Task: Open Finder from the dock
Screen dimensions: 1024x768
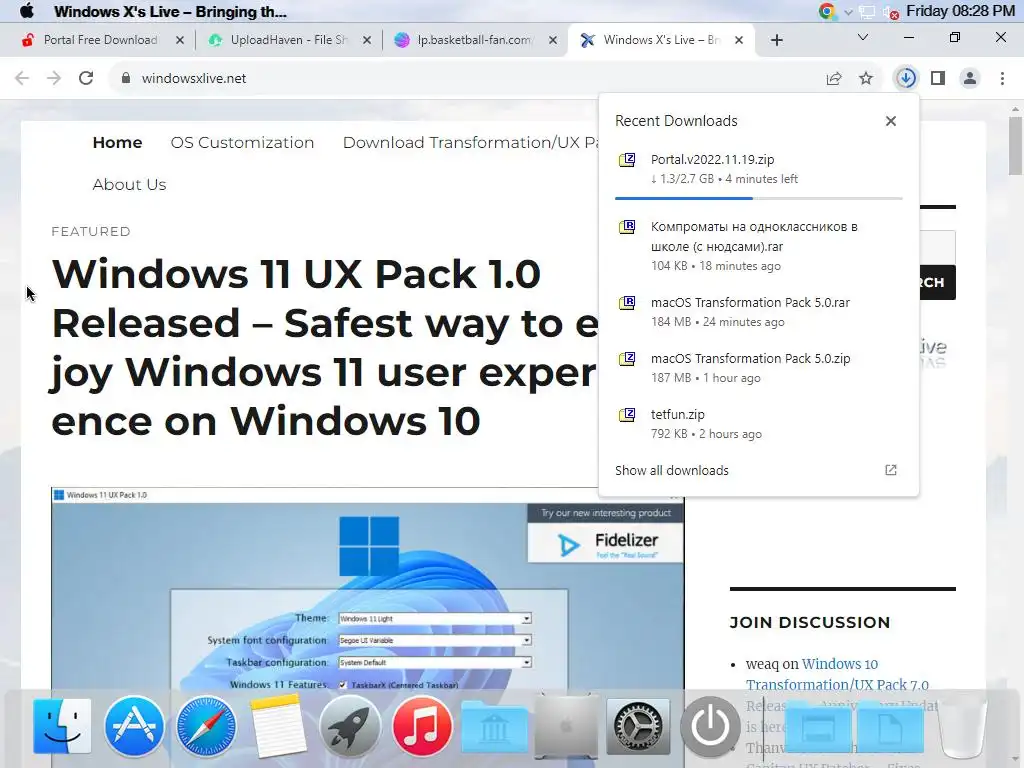Action: [x=62, y=726]
